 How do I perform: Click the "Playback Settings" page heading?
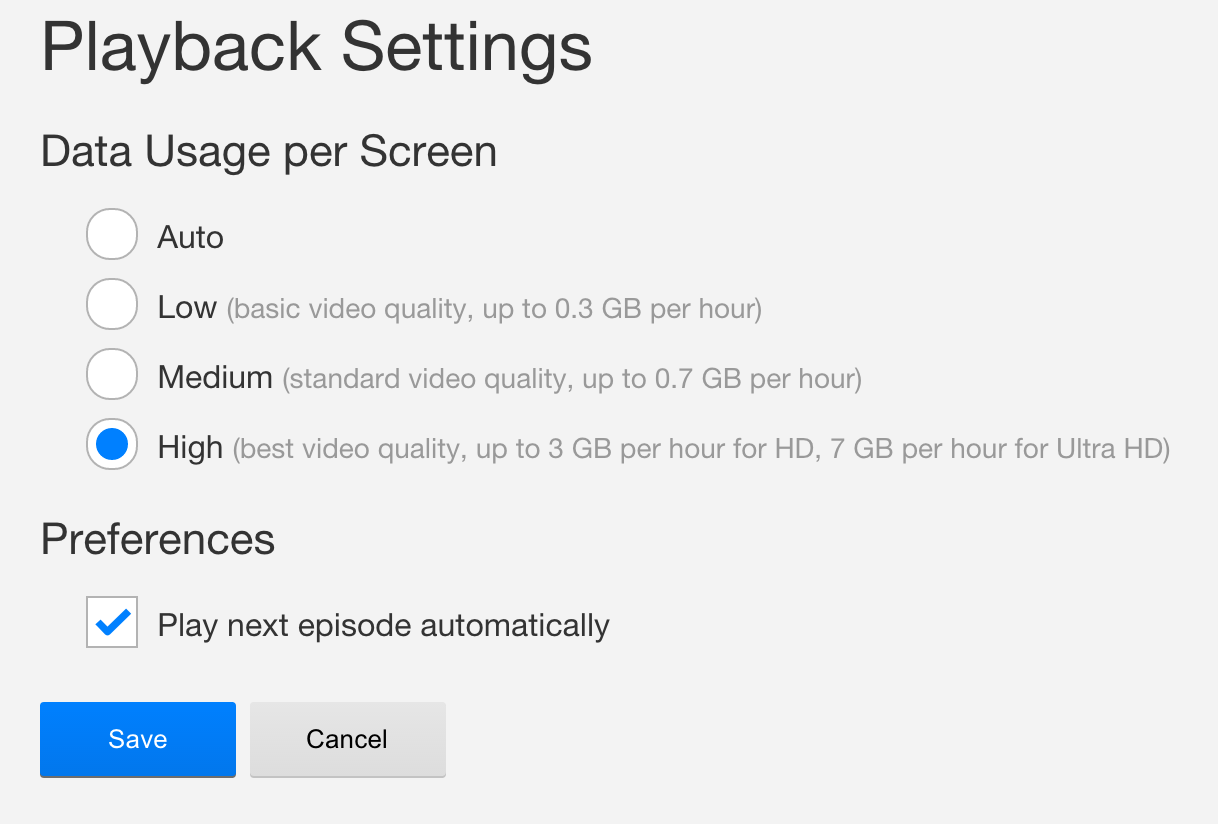click(316, 47)
